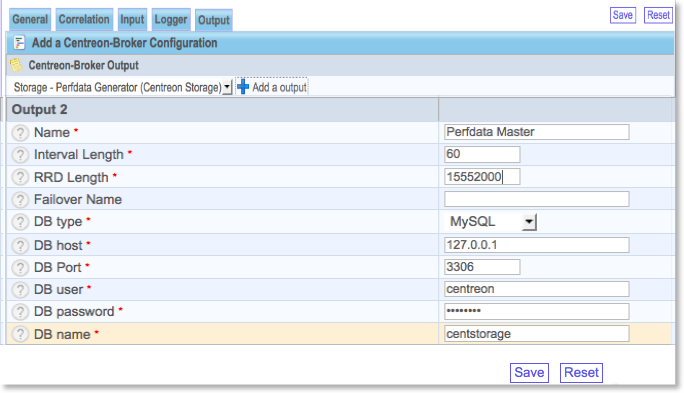
Task: Click the bottom Save button
Action: tap(529, 372)
